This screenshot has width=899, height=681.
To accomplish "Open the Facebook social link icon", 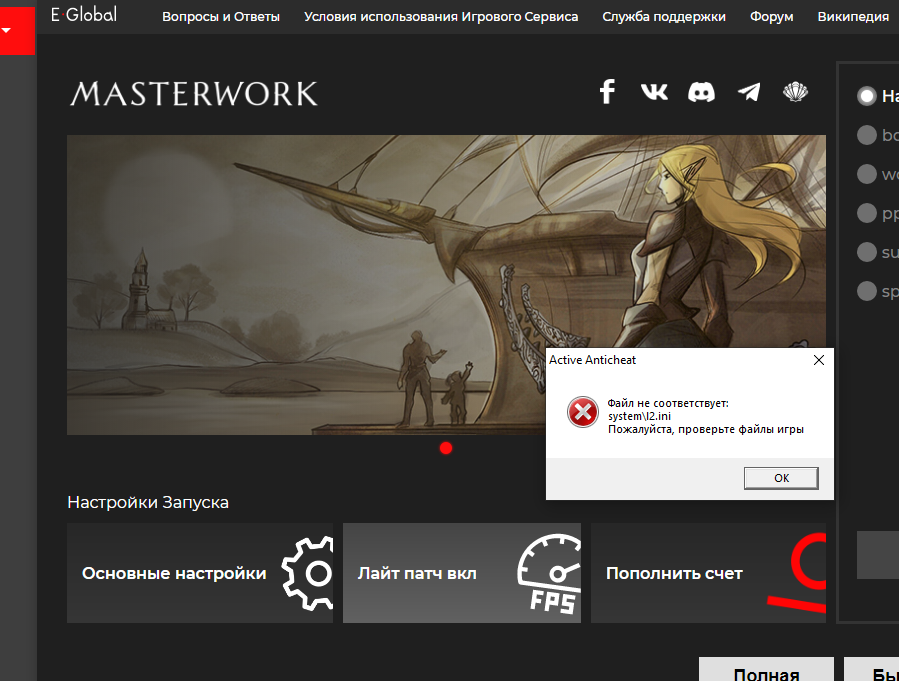I will click(x=606, y=93).
